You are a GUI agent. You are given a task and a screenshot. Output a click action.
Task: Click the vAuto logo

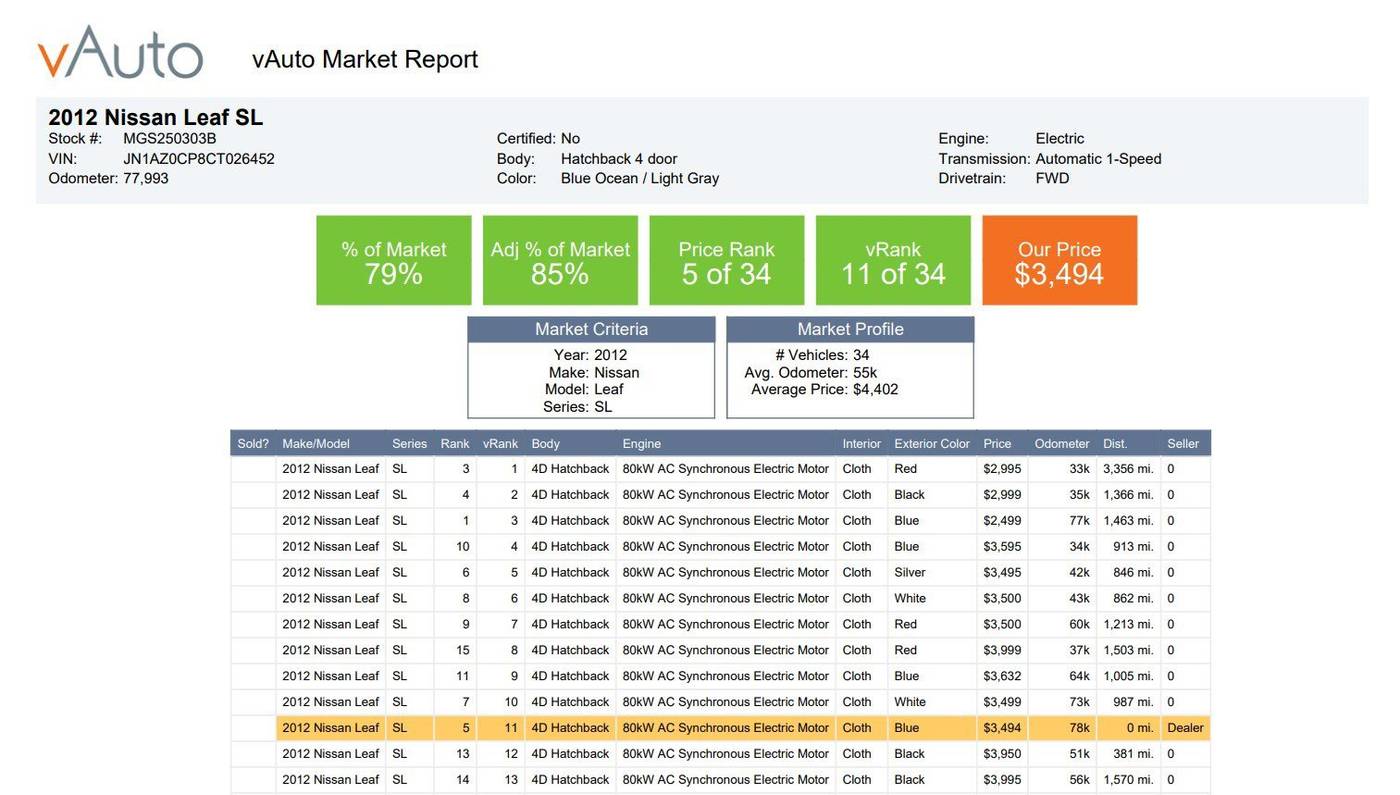(x=120, y=53)
